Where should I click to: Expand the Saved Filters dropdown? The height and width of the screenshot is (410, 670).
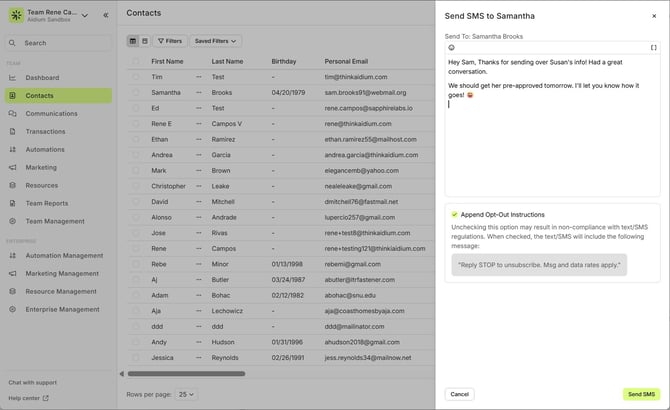point(215,41)
